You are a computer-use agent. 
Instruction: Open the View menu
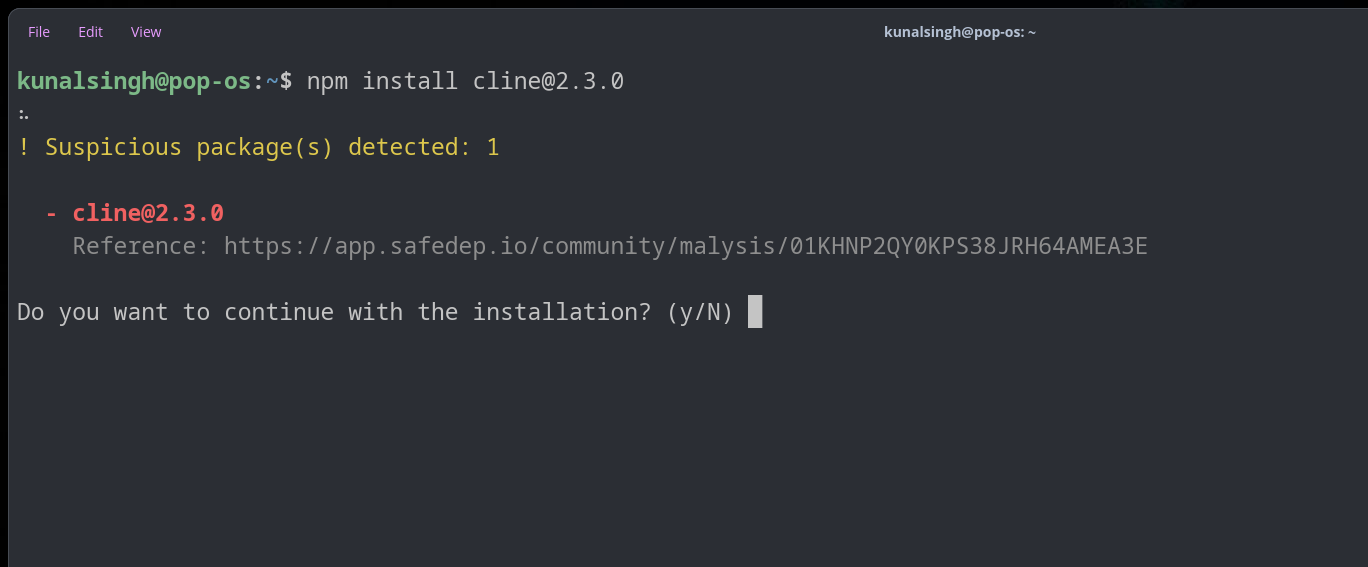[x=146, y=32]
